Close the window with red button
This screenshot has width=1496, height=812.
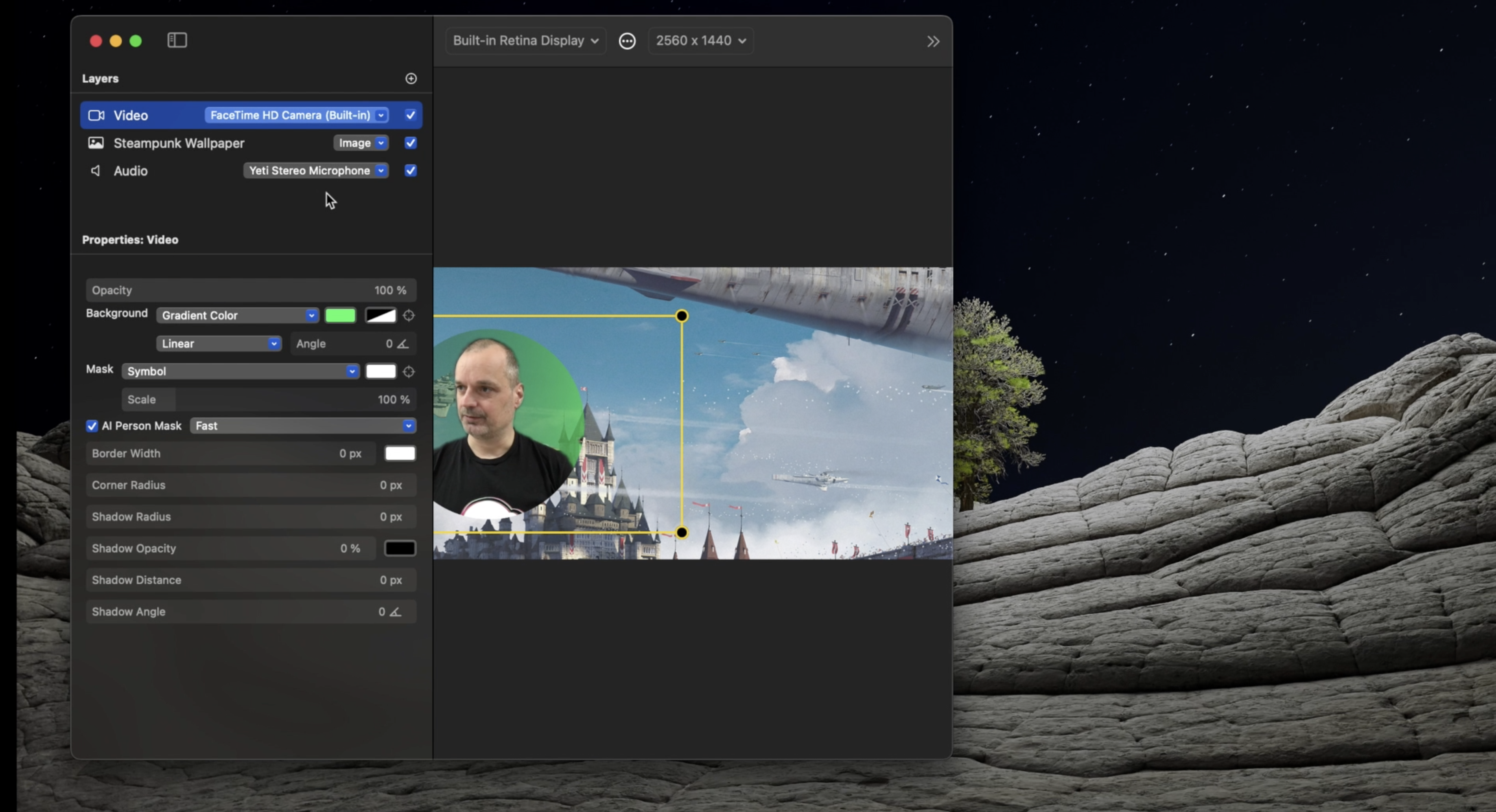click(96, 40)
